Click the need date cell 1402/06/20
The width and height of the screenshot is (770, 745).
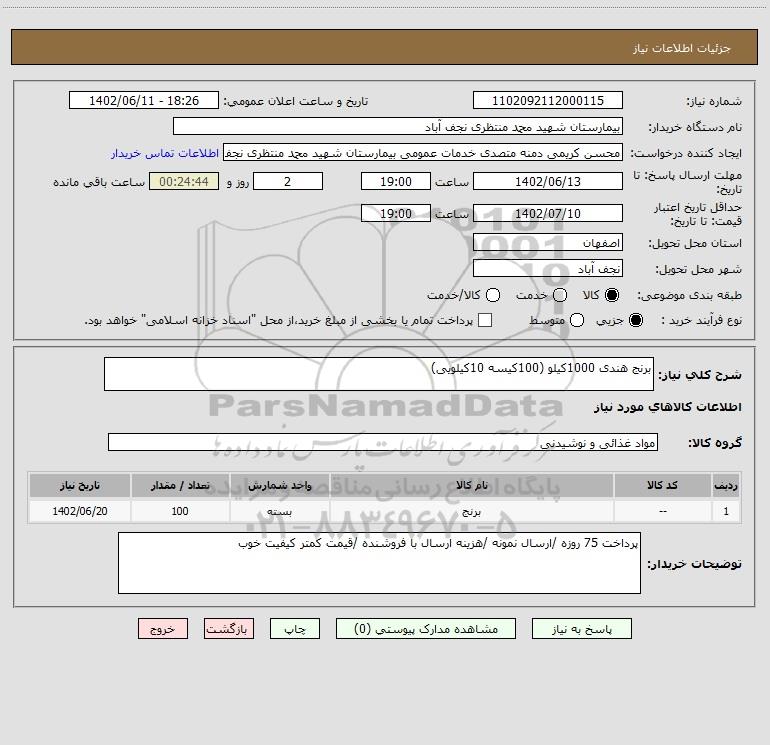click(x=80, y=511)
